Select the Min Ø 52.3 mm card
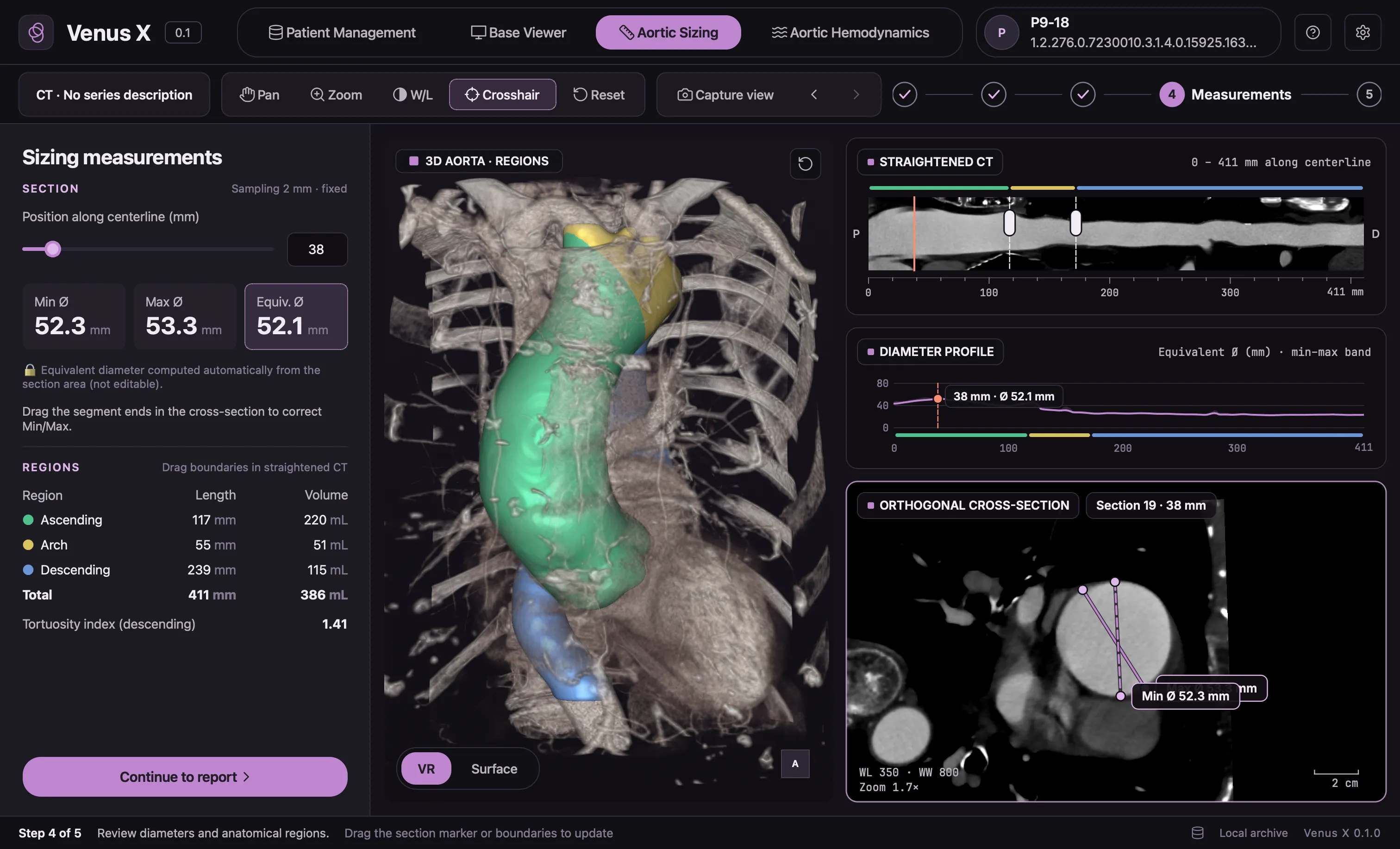The height and width of the screenshot is (849, 1400). point(74,316)
